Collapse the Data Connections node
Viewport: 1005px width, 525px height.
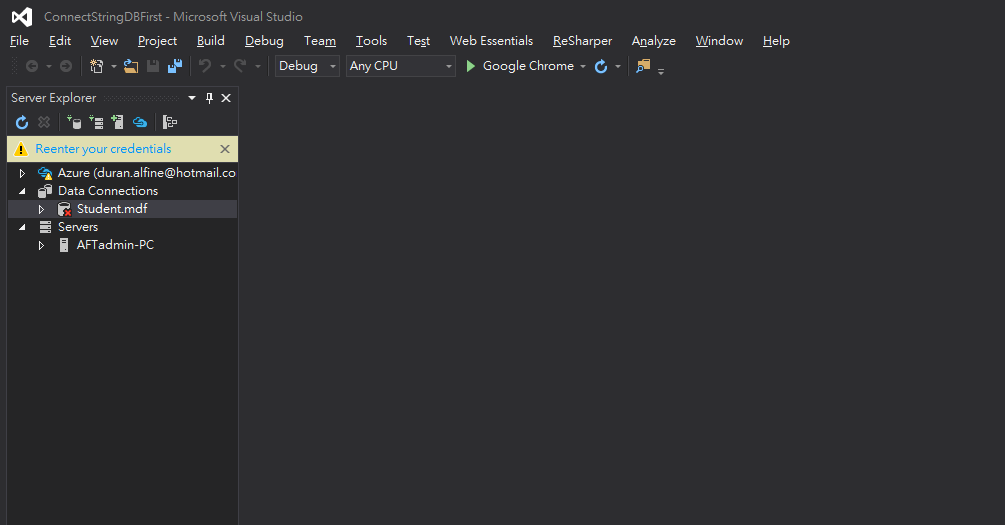point(22,191)
